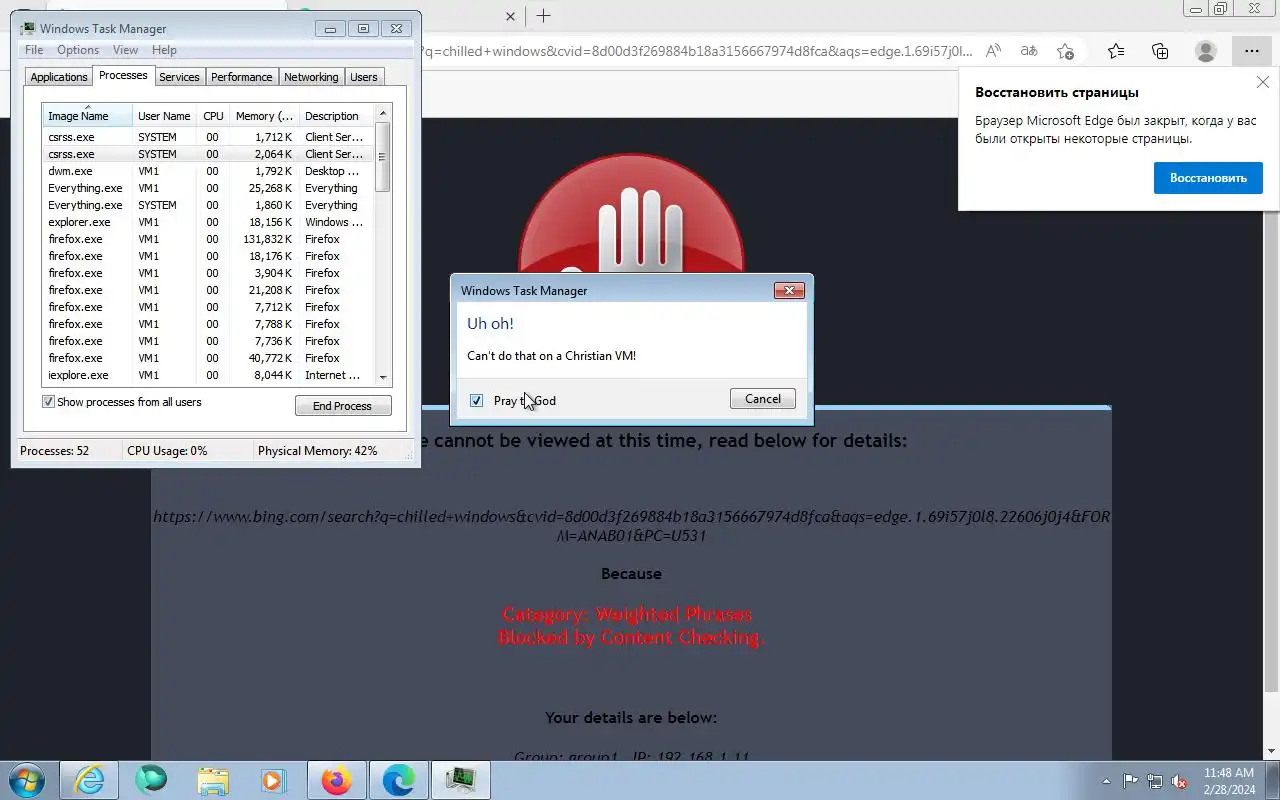Select Task Manager icon in taskbar
Screen dimensions: 1280x800
(461, 780)
